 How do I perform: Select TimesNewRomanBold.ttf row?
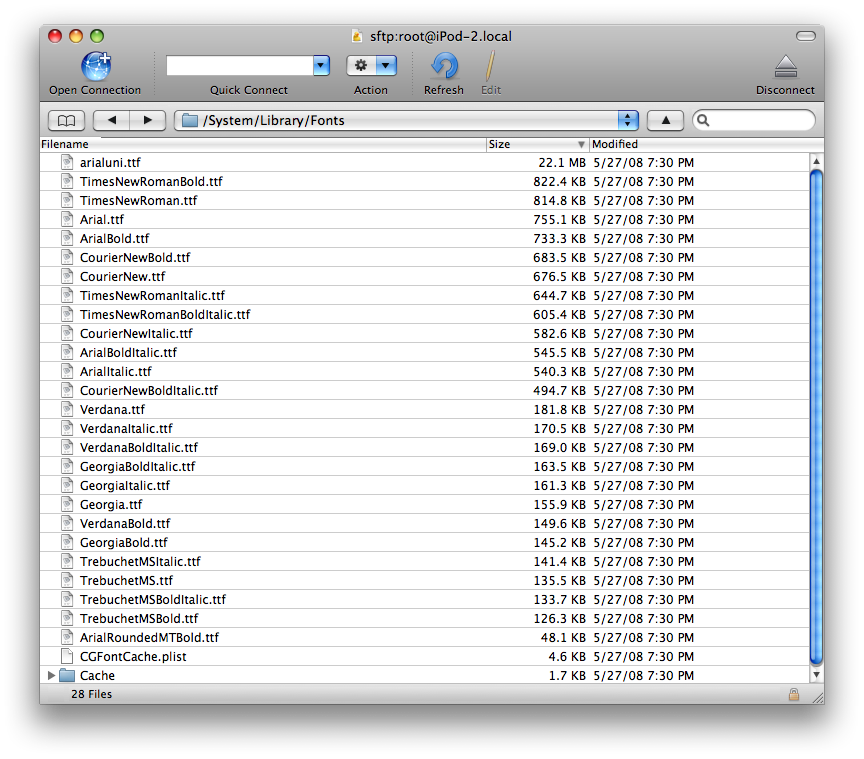pyautogui.click(x=424, y=181)
